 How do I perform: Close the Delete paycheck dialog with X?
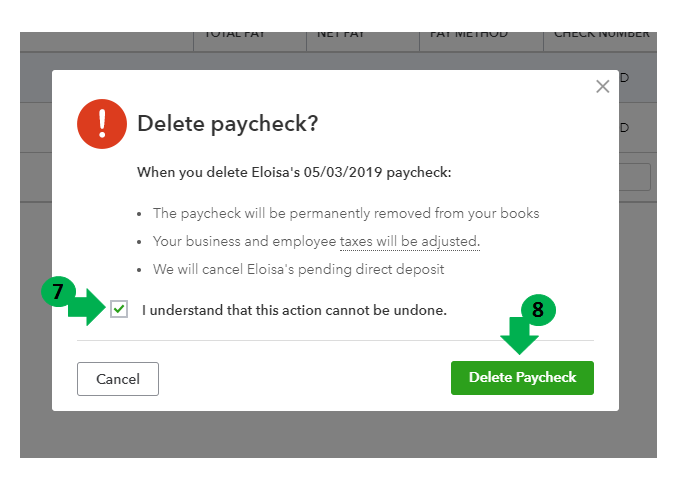tap(602, 87)
